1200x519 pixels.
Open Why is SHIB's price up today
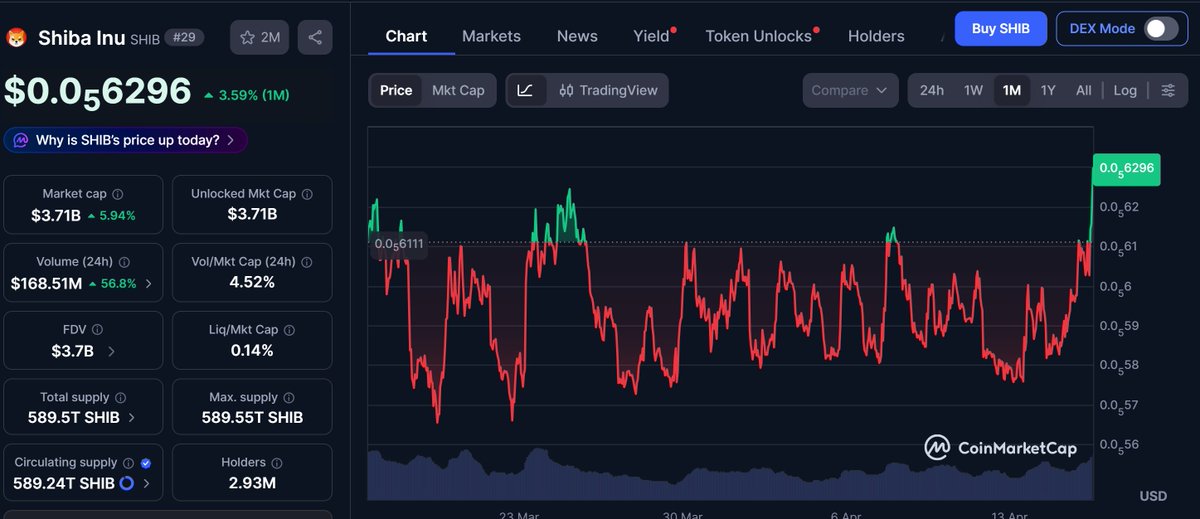click(x=126, y=140)
